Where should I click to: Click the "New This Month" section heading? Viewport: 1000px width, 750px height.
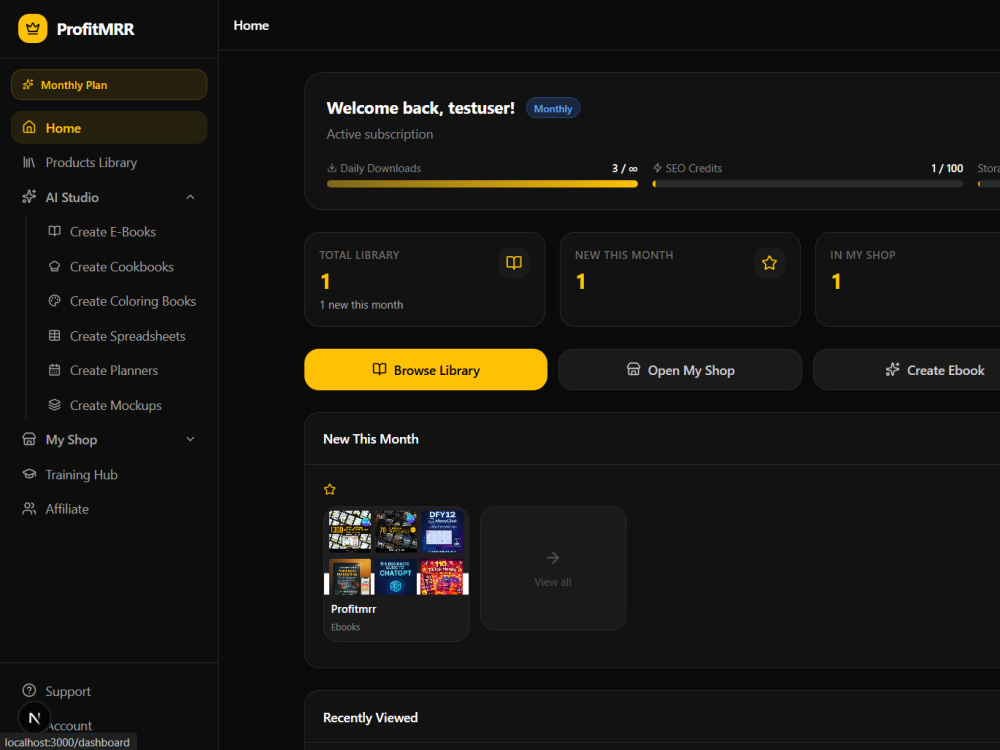coord(371,439)
